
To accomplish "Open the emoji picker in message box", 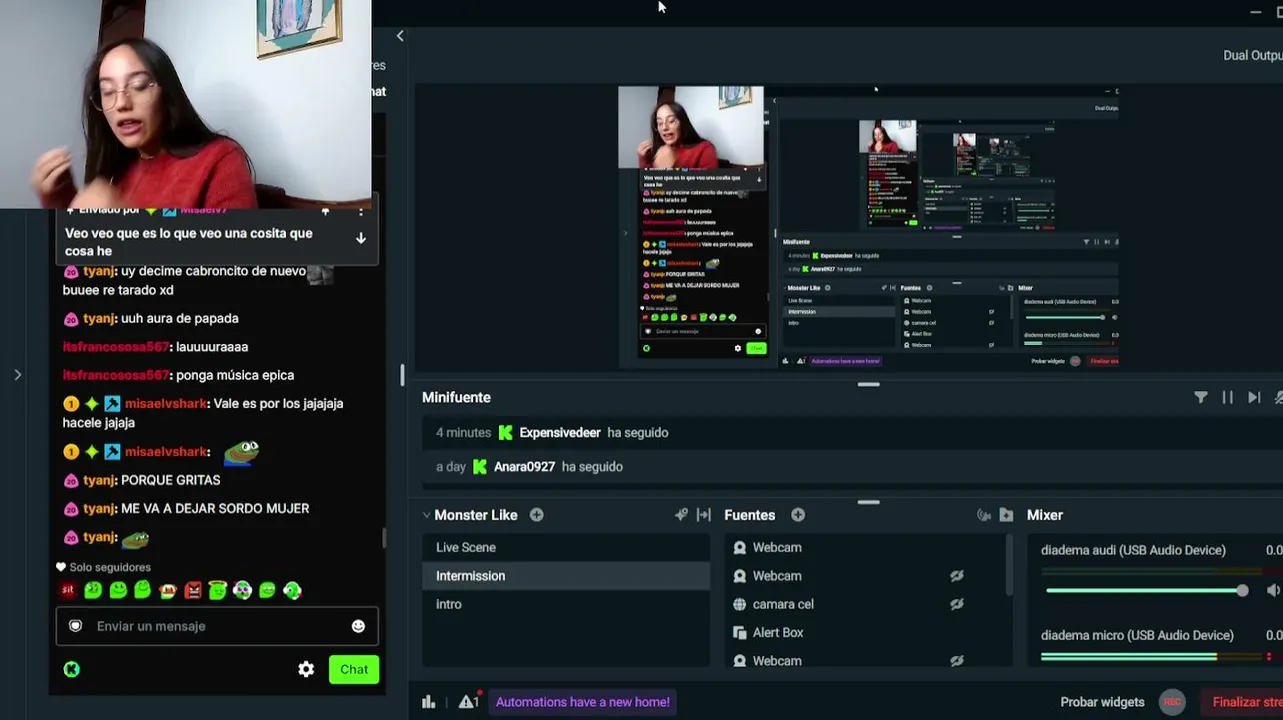I will click(x=358, y=626).
